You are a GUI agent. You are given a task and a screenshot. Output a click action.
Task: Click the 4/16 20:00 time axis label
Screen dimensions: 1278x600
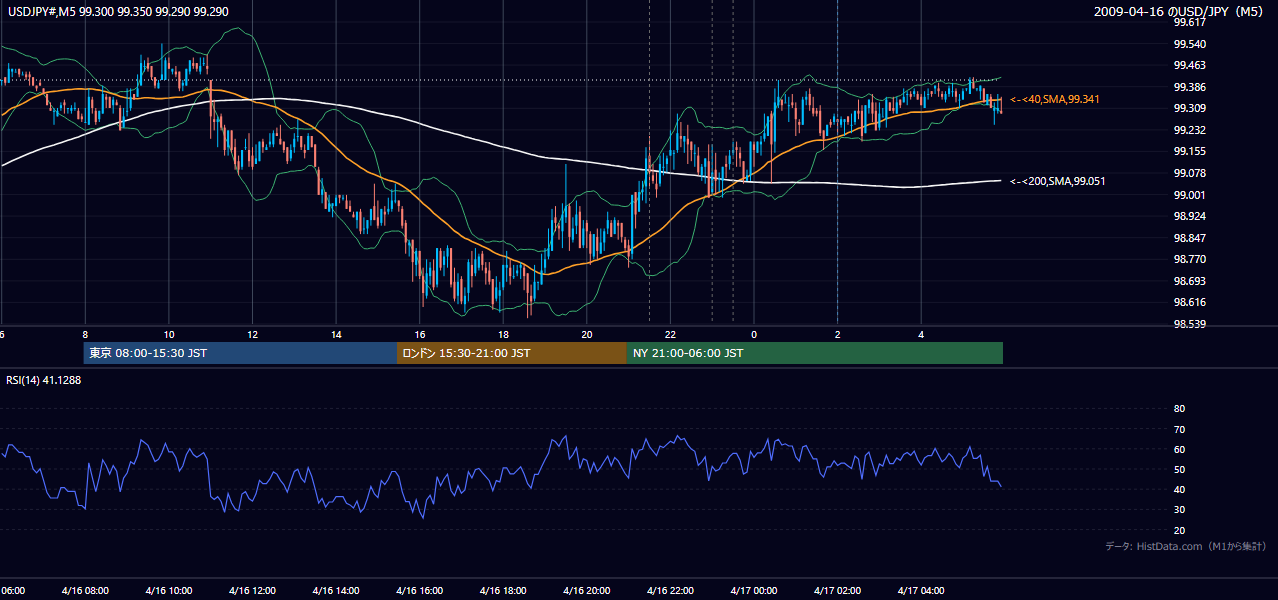click(587, 591)
